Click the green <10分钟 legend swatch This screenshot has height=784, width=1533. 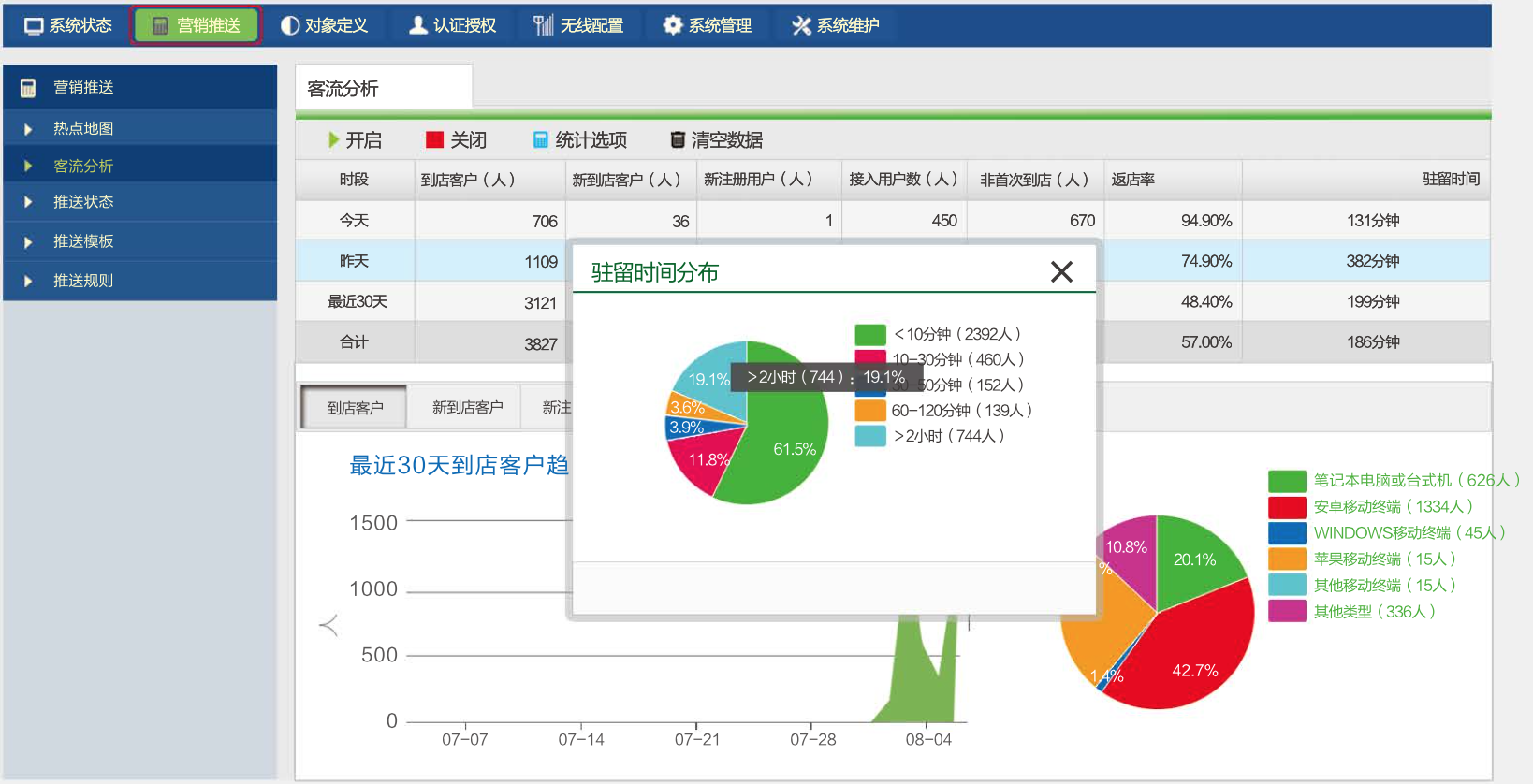(870, 335)
